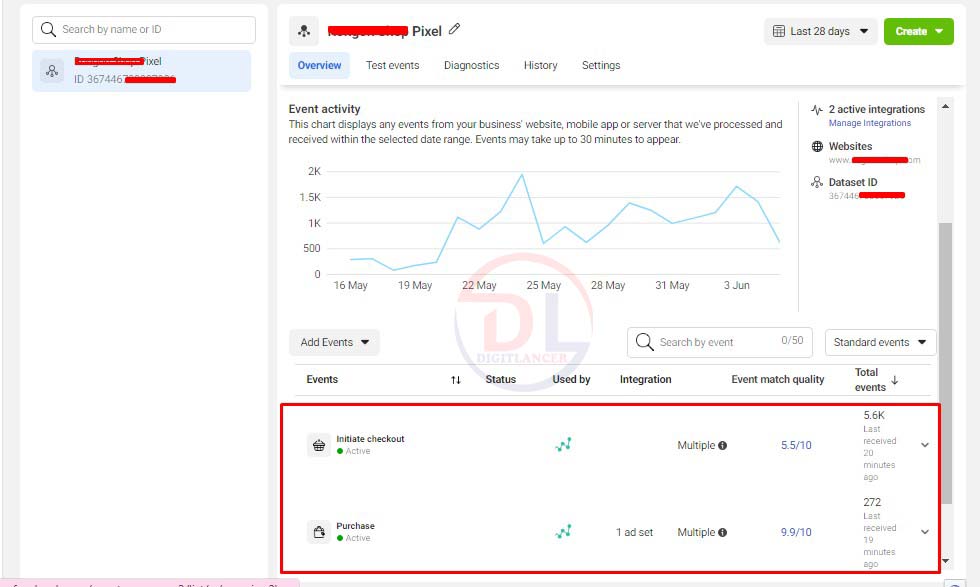Switch to the Overview tab
The width and height of the screenshot is (980, 587).
(x=319, y=66)
